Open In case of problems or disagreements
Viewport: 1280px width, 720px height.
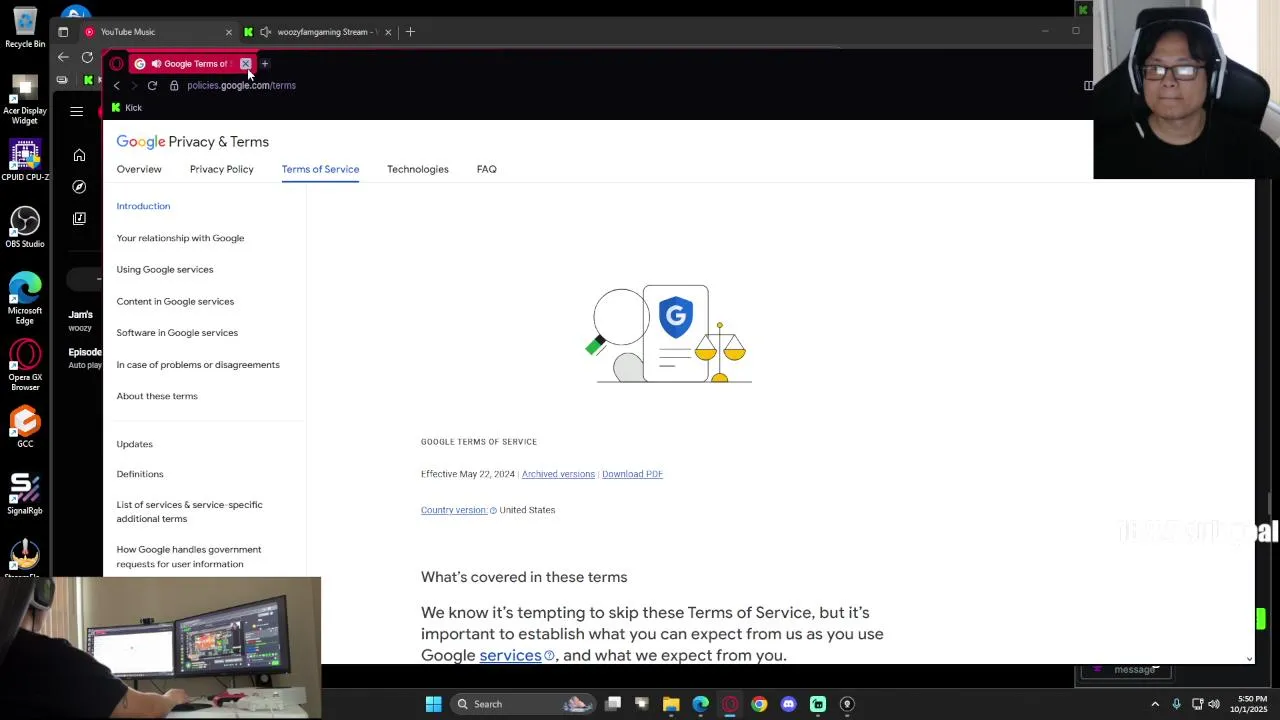[198, 364]
